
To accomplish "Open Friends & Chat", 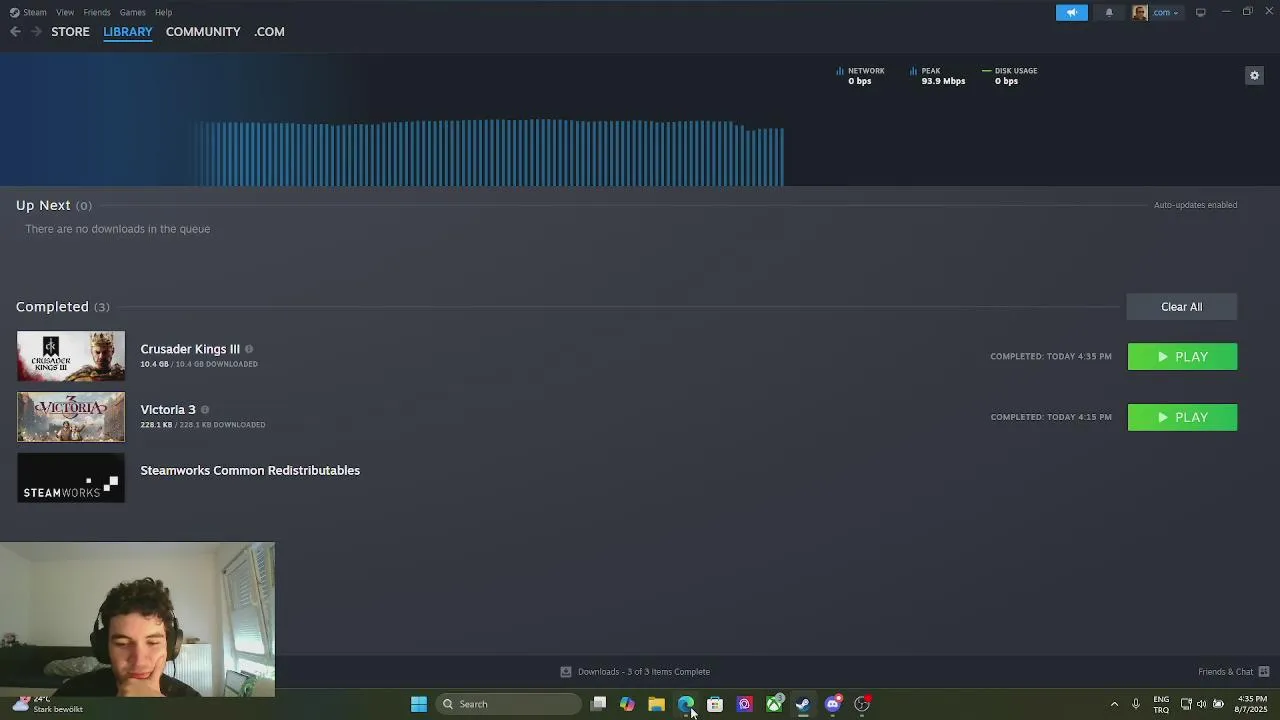I will [x=1233, y=672].
